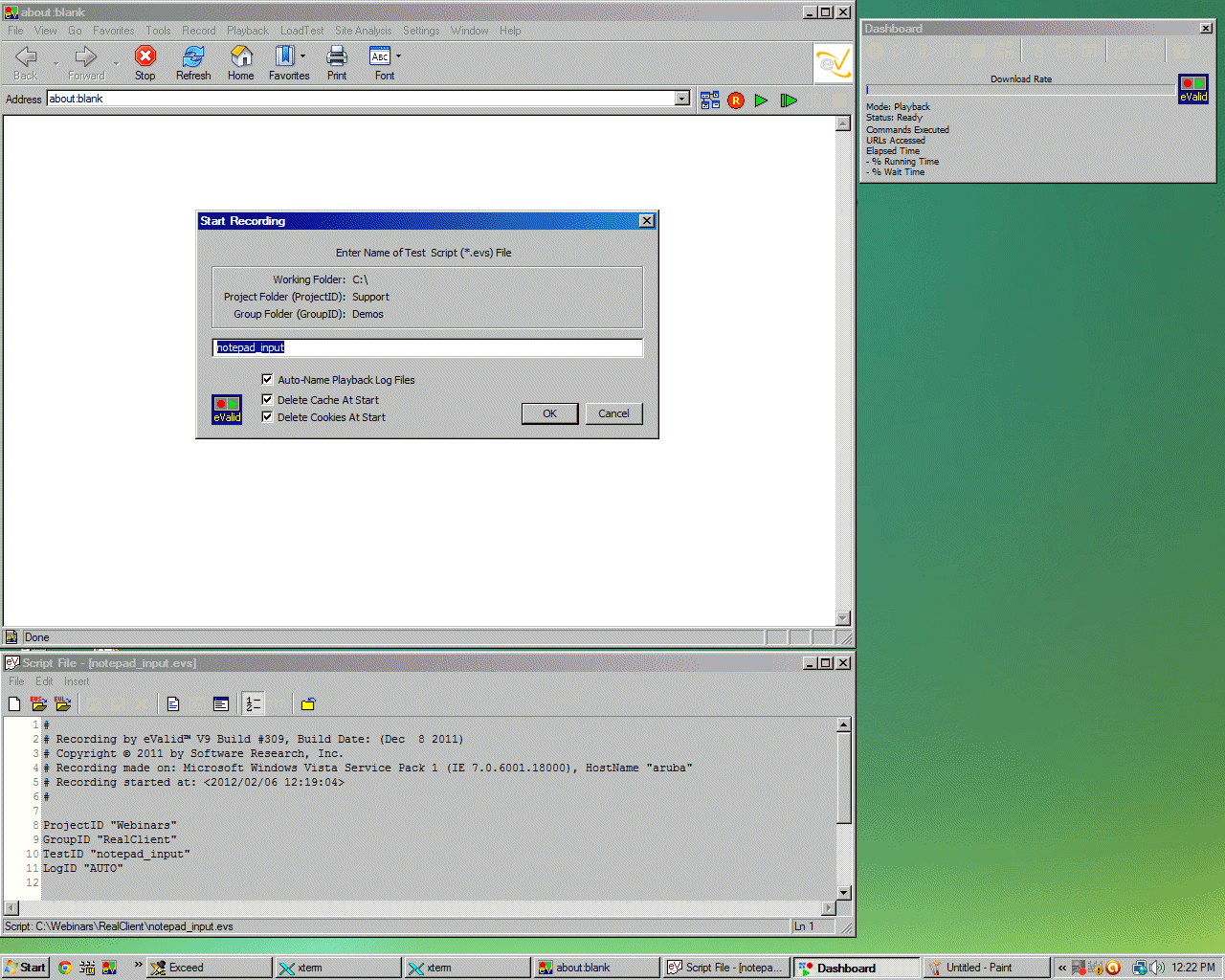Click the blue script view icon beside address bar

pyautogui.click(x=710, y=100)
